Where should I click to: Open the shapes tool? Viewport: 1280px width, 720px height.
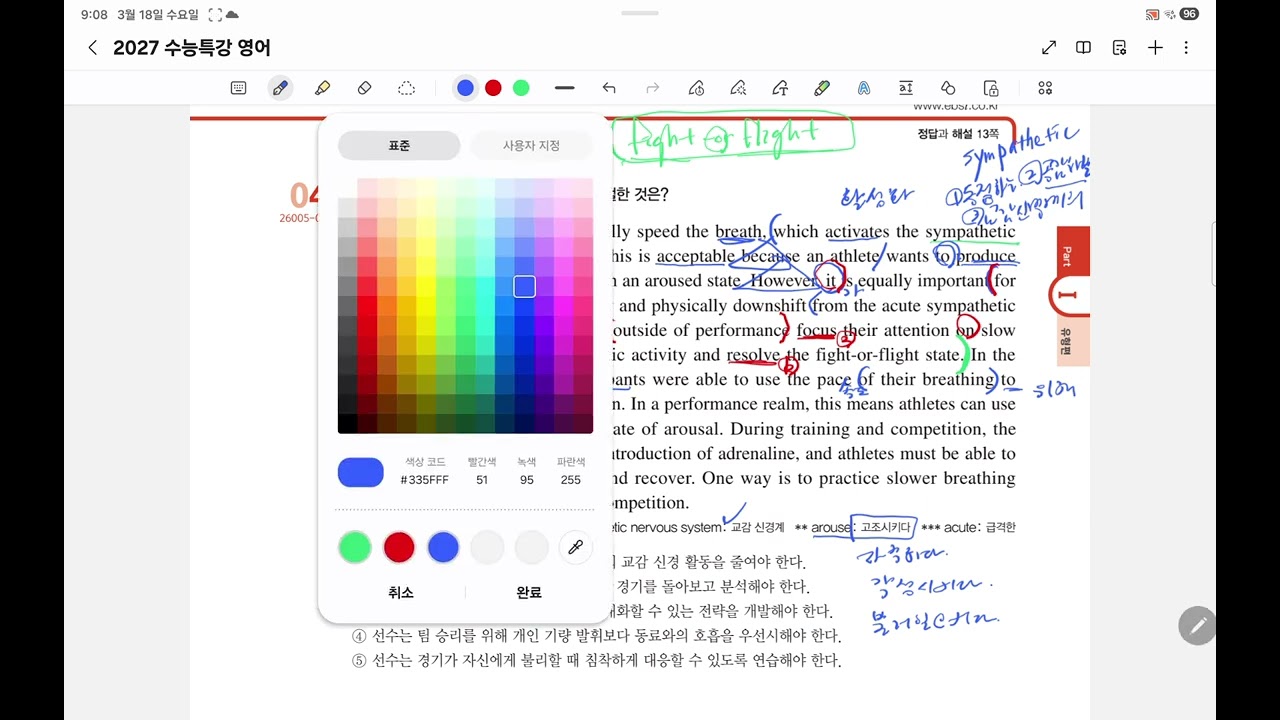pos(948,88)
